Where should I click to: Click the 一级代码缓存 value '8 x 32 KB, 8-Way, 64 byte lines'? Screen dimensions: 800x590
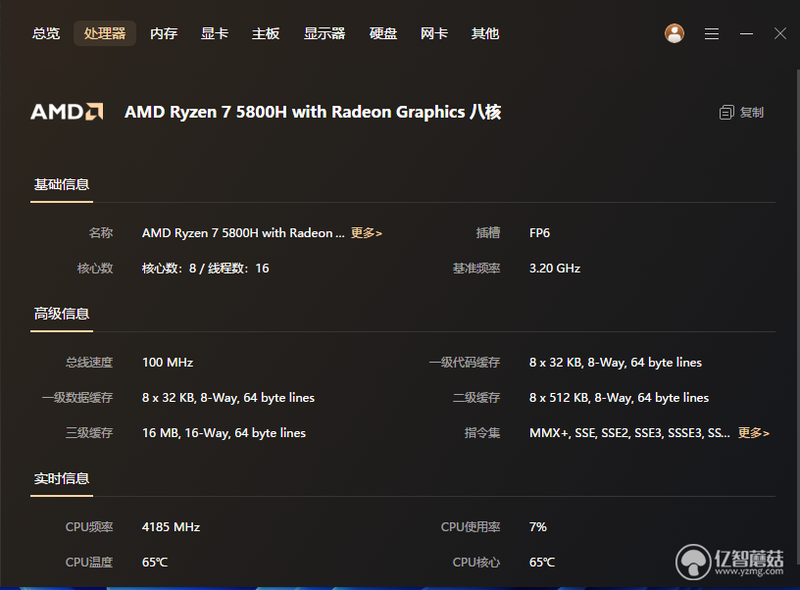coord(615,363)
